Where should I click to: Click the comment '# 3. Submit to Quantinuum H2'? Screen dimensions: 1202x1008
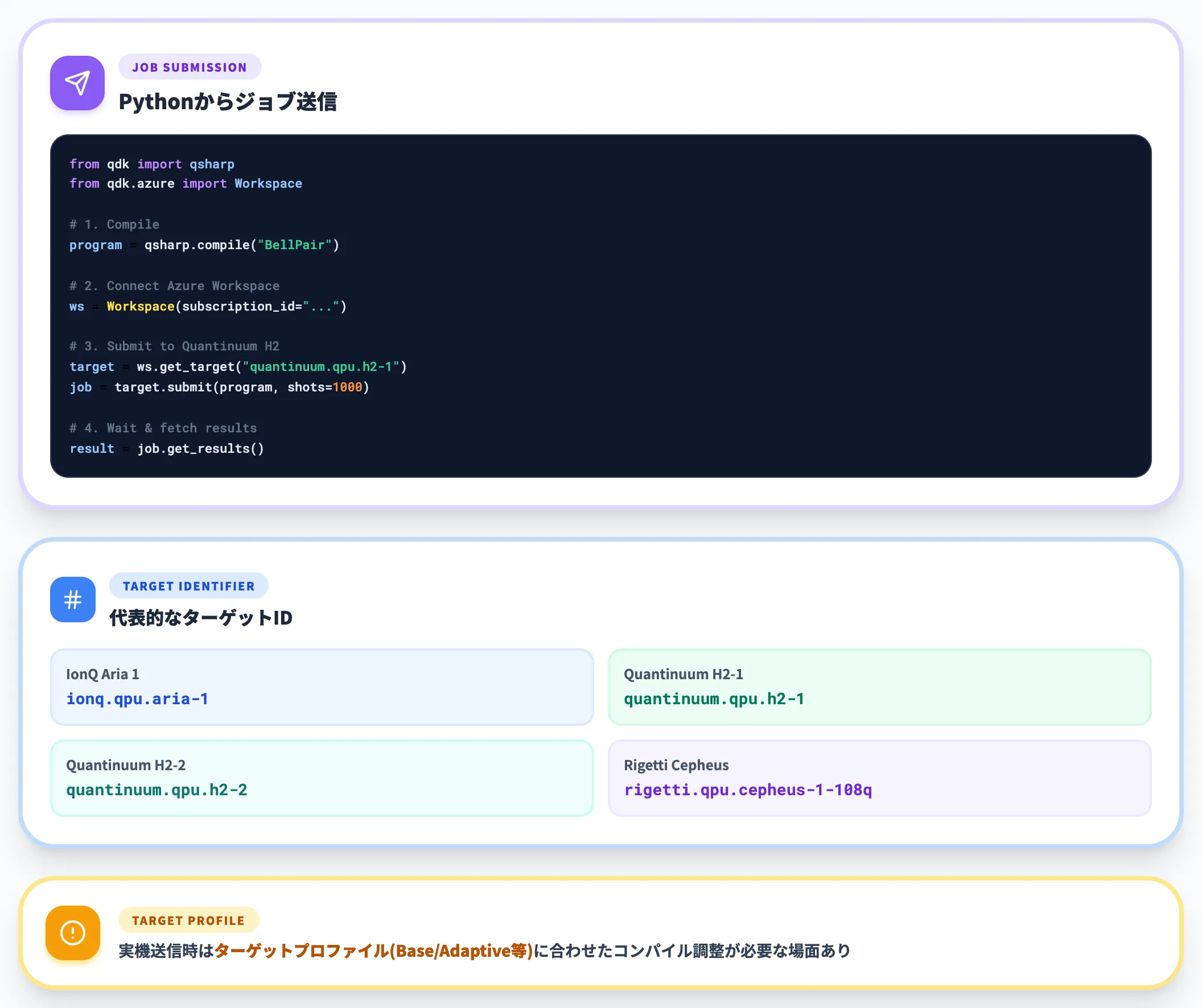coord(175,346)
